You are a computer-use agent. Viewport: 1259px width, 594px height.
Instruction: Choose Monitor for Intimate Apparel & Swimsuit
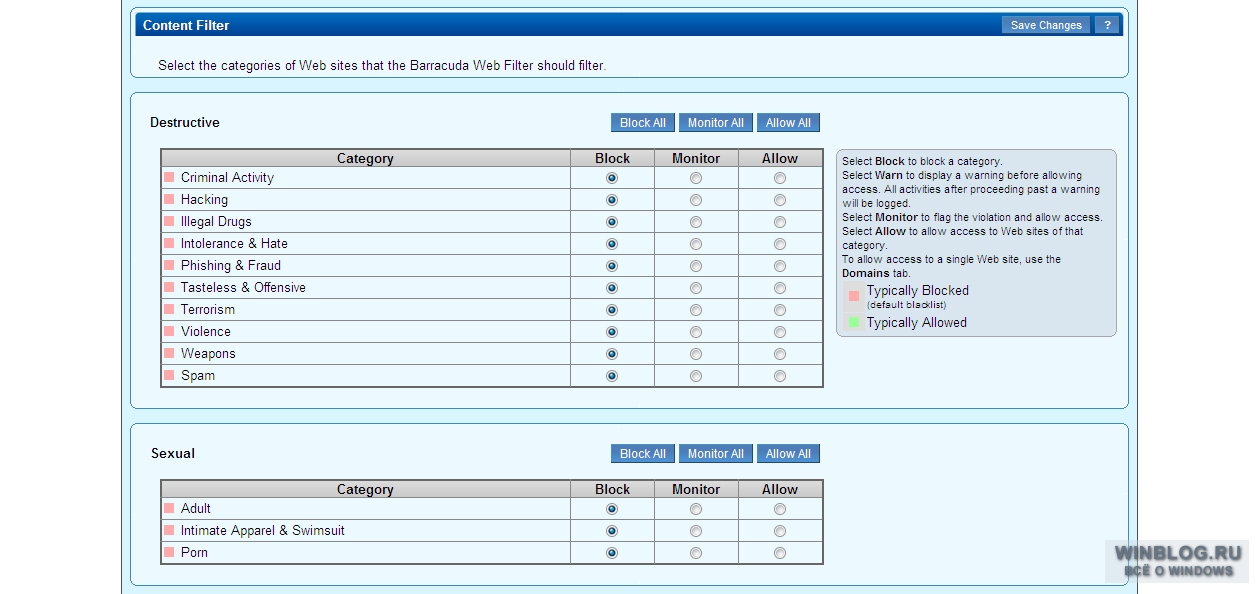(696, 531)
